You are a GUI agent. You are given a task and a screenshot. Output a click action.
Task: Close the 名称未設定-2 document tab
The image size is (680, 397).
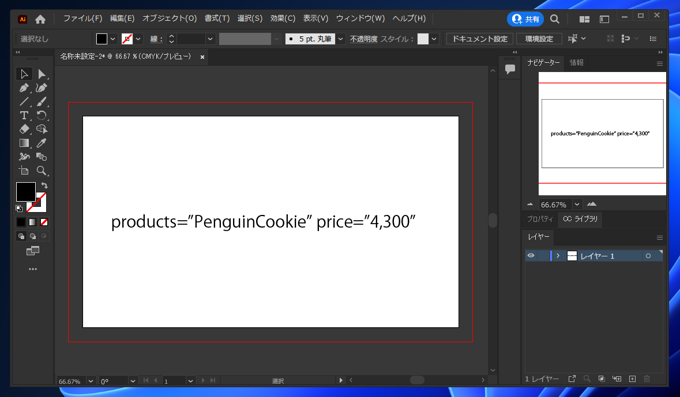202,57
